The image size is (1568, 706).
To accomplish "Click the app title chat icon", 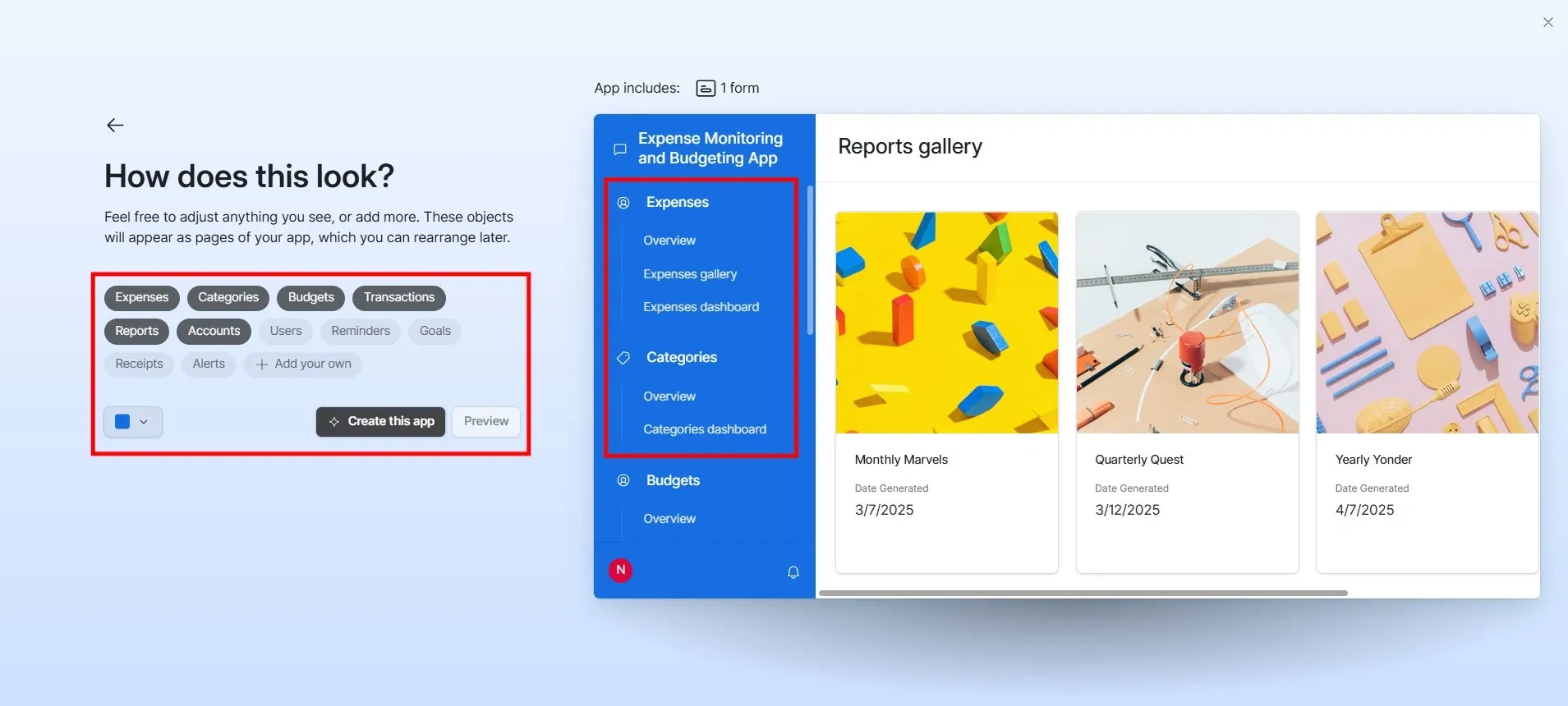I will tap(620, 149).
